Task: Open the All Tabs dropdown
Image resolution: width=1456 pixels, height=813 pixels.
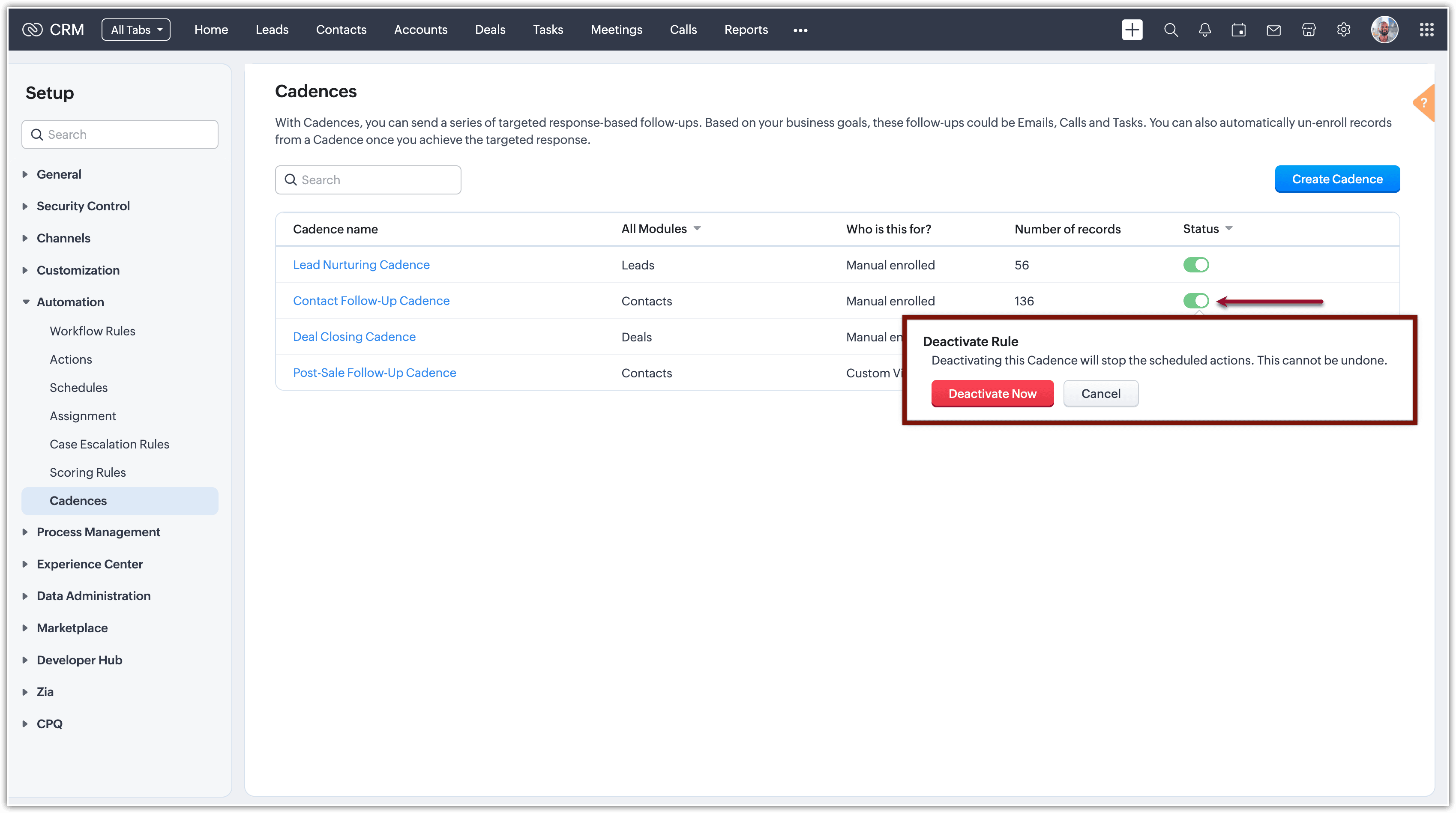Action: coord(136,30)
